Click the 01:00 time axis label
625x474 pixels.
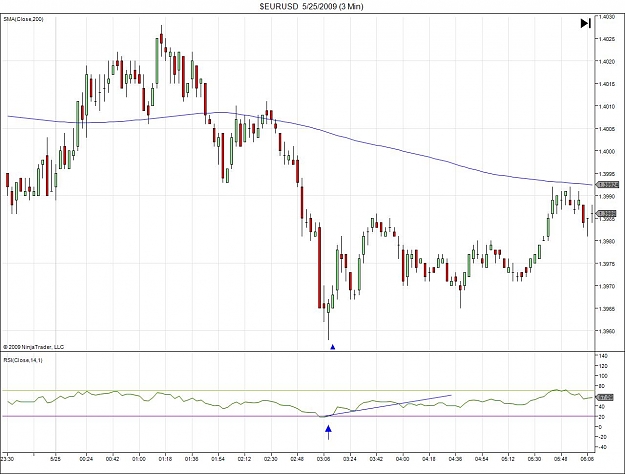(139, 459)
